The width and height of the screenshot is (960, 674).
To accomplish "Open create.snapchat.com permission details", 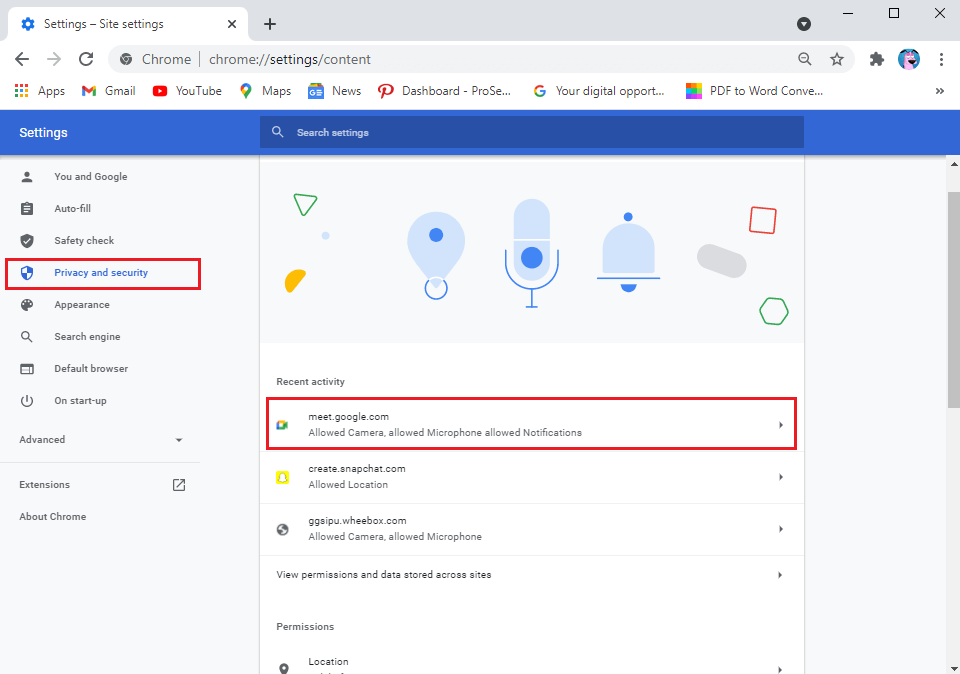I will 531,477.
